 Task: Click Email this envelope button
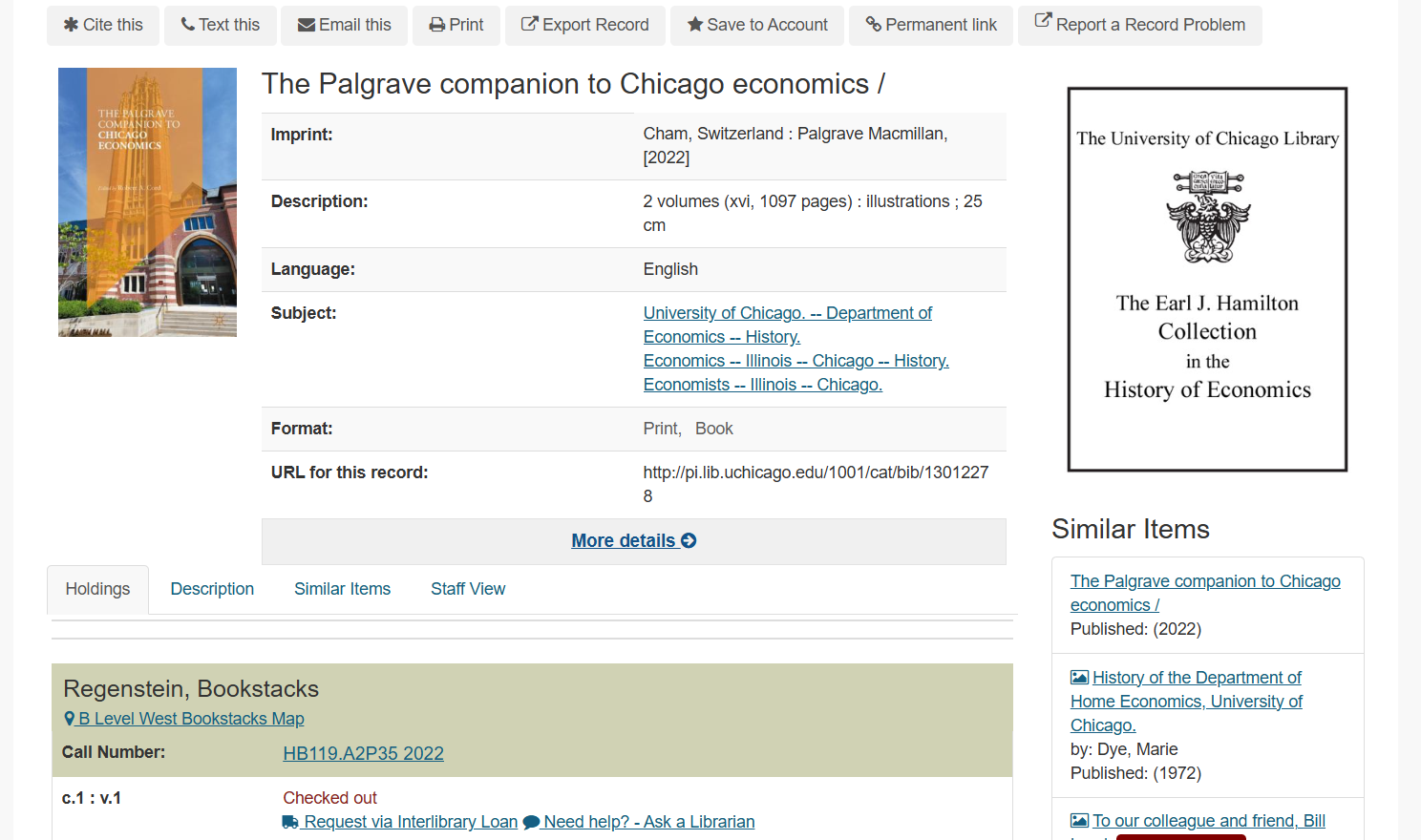tap(344, 25)
